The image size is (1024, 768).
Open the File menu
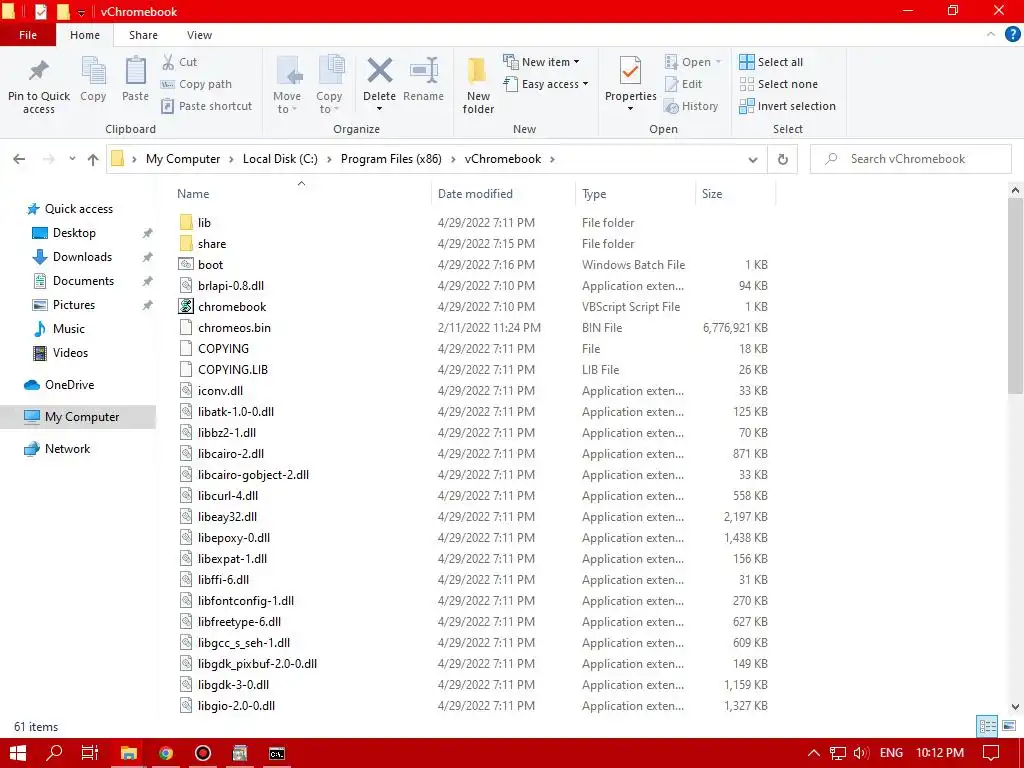coord(27,35)
